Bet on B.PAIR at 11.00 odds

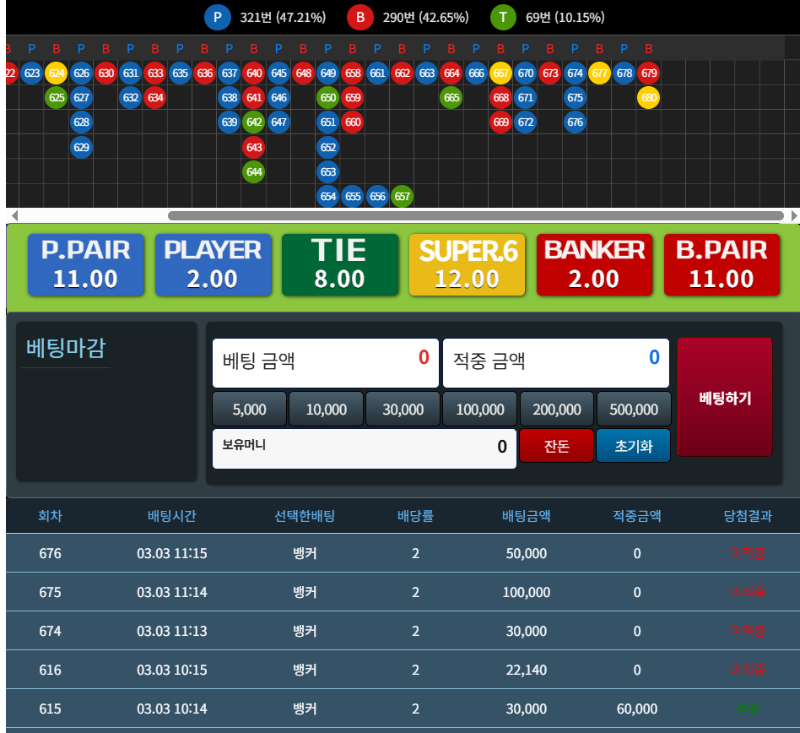click(x=722, y=264)
